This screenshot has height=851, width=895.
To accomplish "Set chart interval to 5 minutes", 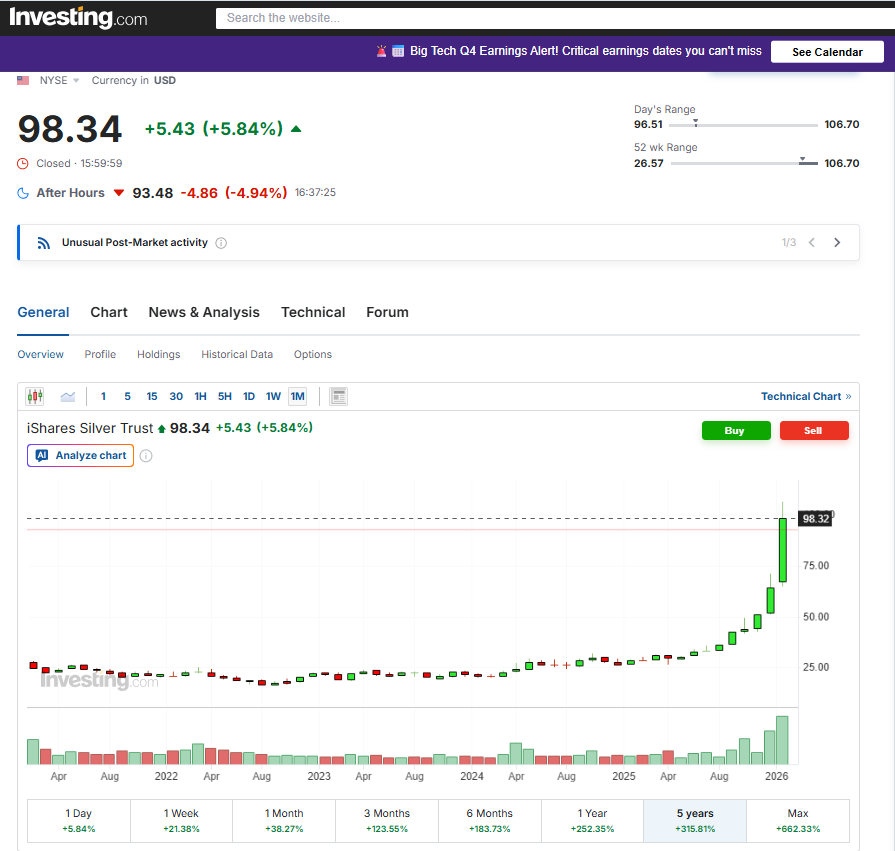I will point(127,396).
